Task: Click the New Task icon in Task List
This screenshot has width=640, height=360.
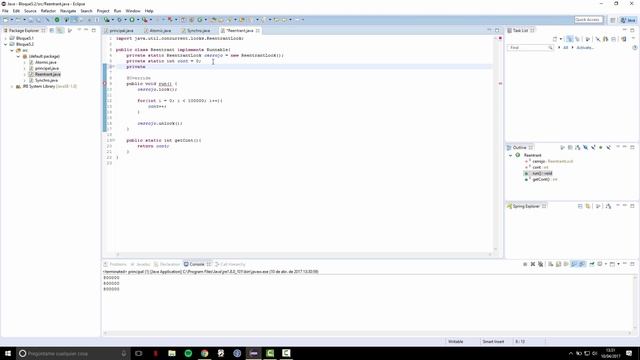Action: (555, 39)
